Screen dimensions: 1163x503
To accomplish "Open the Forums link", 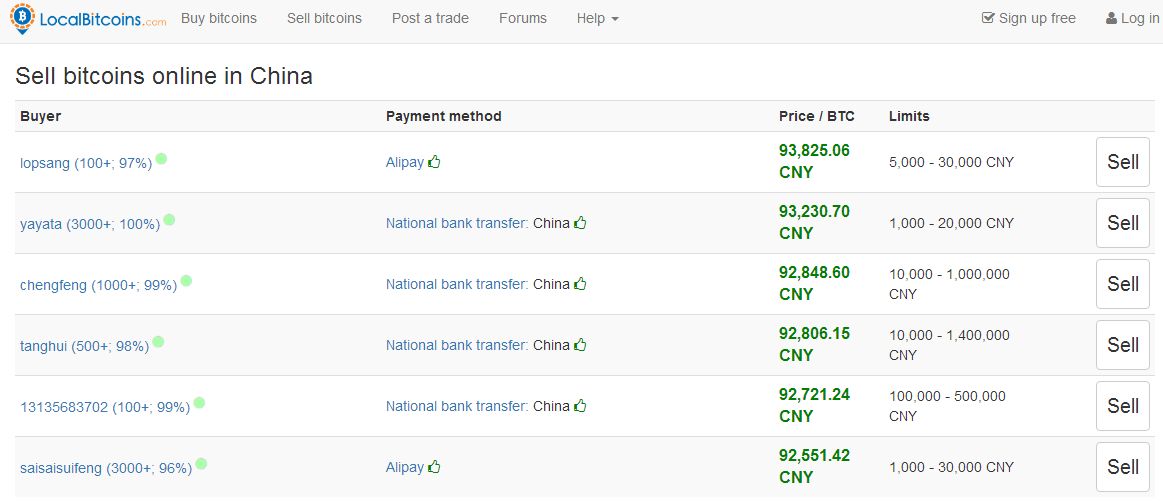I will (523, 19).
